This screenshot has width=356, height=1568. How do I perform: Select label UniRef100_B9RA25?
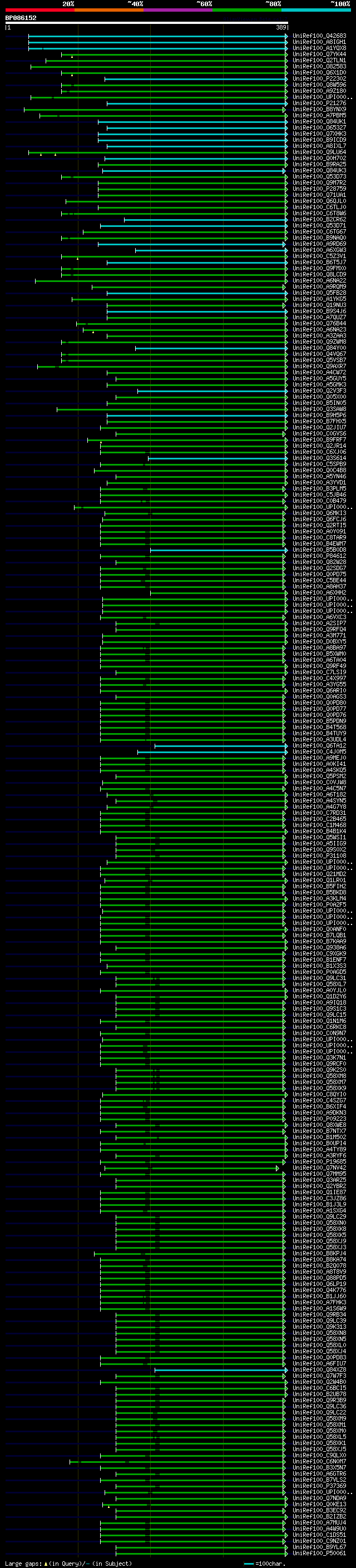pyautogui.click(x=319, y=164)
